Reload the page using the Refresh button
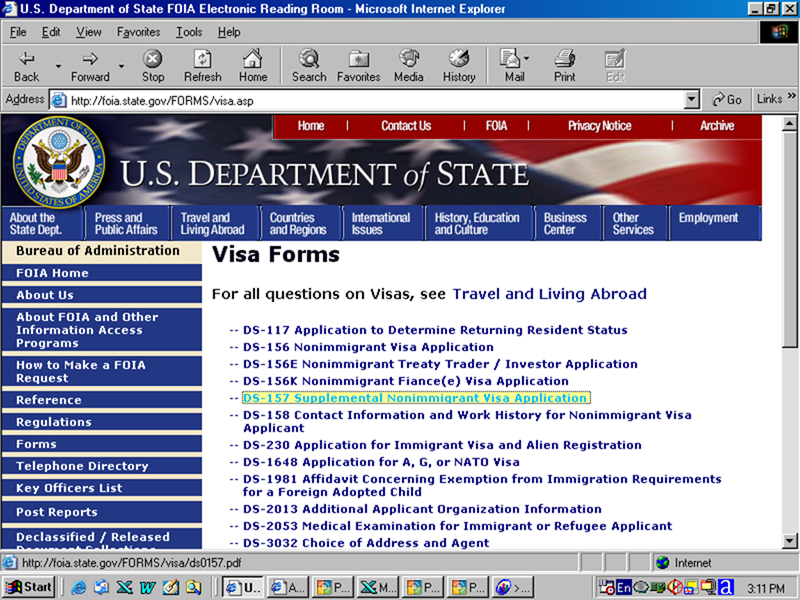The width and height of the screenshot is (800, 600). point(203,66)
